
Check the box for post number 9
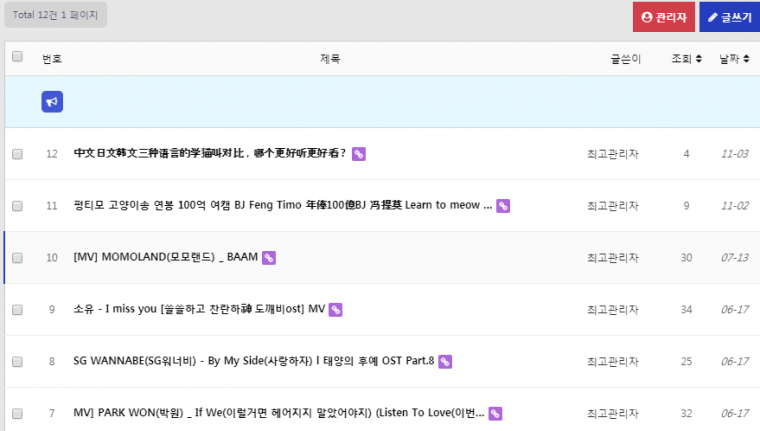click(x=17, y=310)
